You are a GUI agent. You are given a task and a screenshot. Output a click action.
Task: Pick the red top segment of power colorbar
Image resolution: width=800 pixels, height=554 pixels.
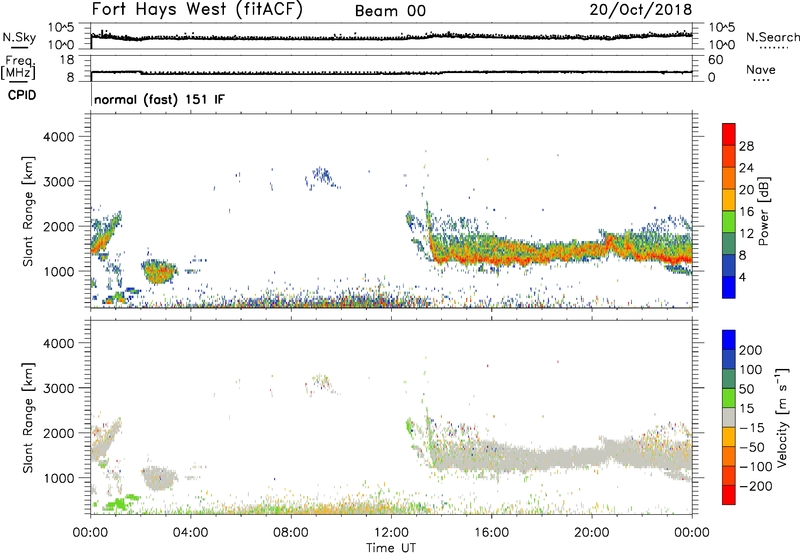coord(729,135)
